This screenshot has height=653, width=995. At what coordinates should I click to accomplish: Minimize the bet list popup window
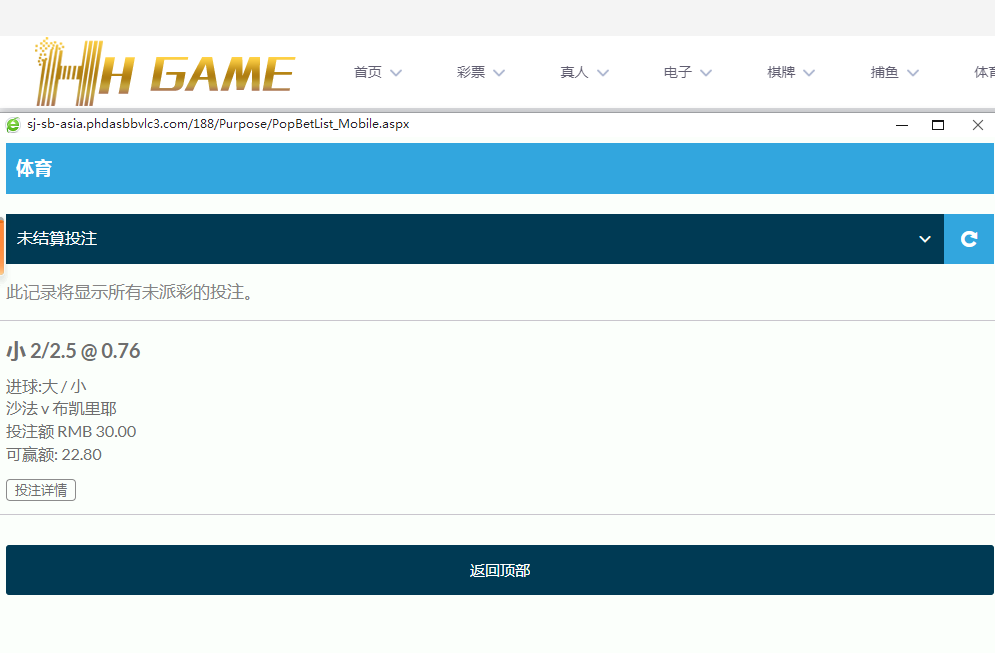[902, 125]
